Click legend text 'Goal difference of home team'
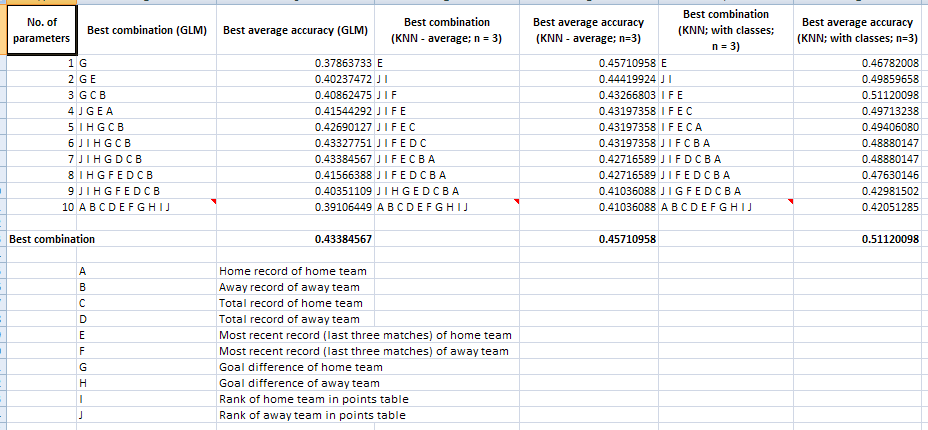The height and width of the screenshot is (430, 928). 301,367
